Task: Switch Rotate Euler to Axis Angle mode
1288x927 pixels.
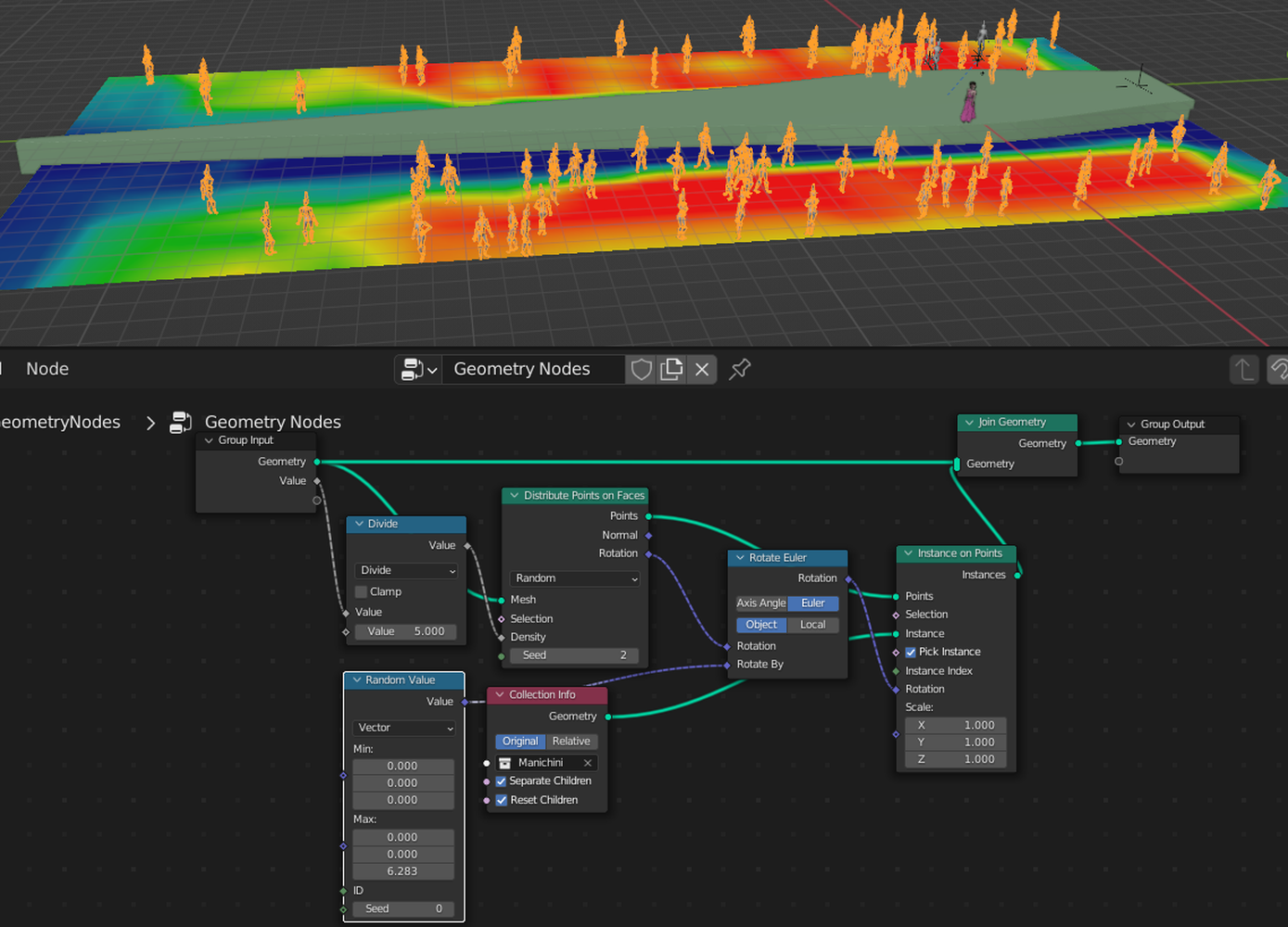Action: coord(760,603)
